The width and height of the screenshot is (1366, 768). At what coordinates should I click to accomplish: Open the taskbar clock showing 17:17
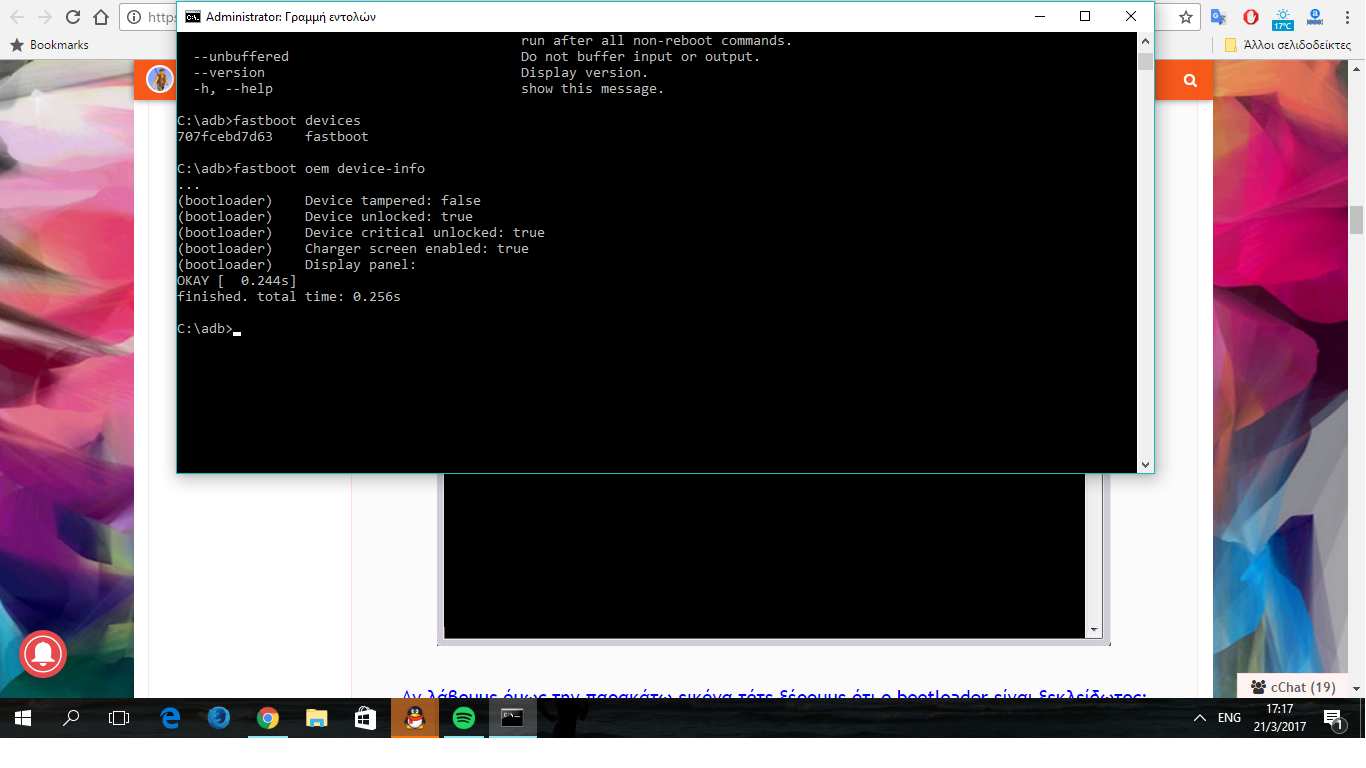[1279, 718]
